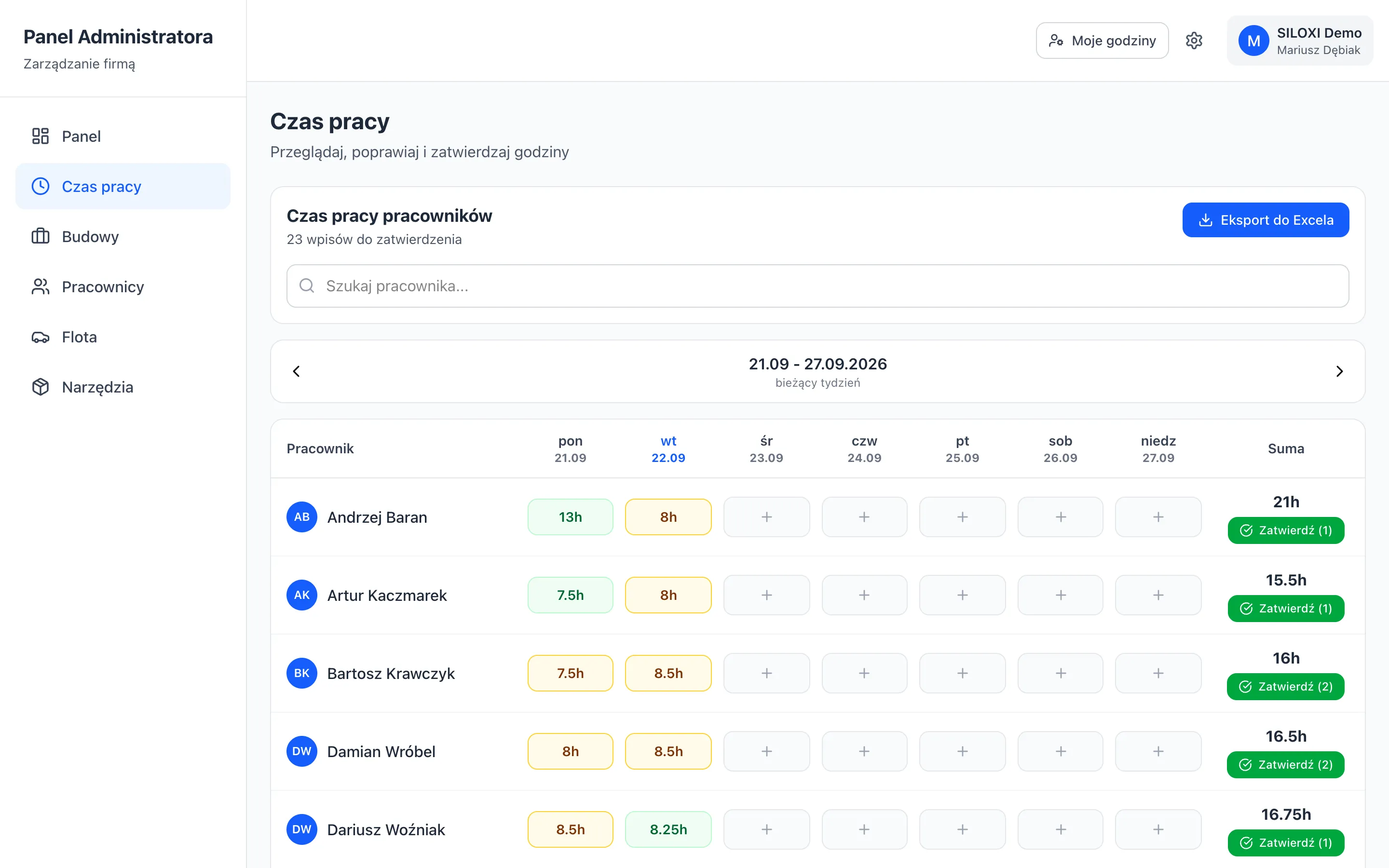The width and height of the screenshot is (1389, 868).
Task: Add Thursday hours for Artur Kaczmarek
Action: point(864,595)
